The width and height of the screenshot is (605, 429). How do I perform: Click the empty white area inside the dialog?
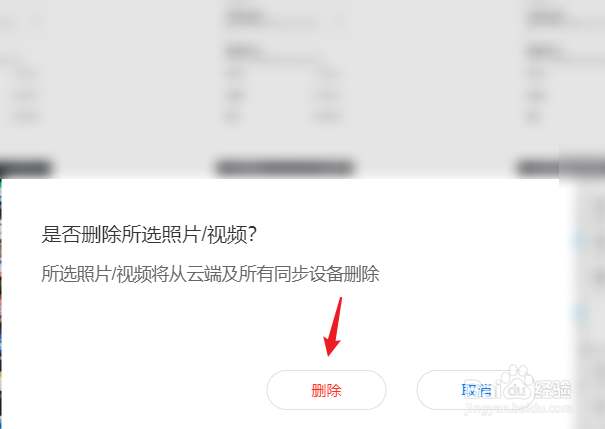(x=154, y=339)
